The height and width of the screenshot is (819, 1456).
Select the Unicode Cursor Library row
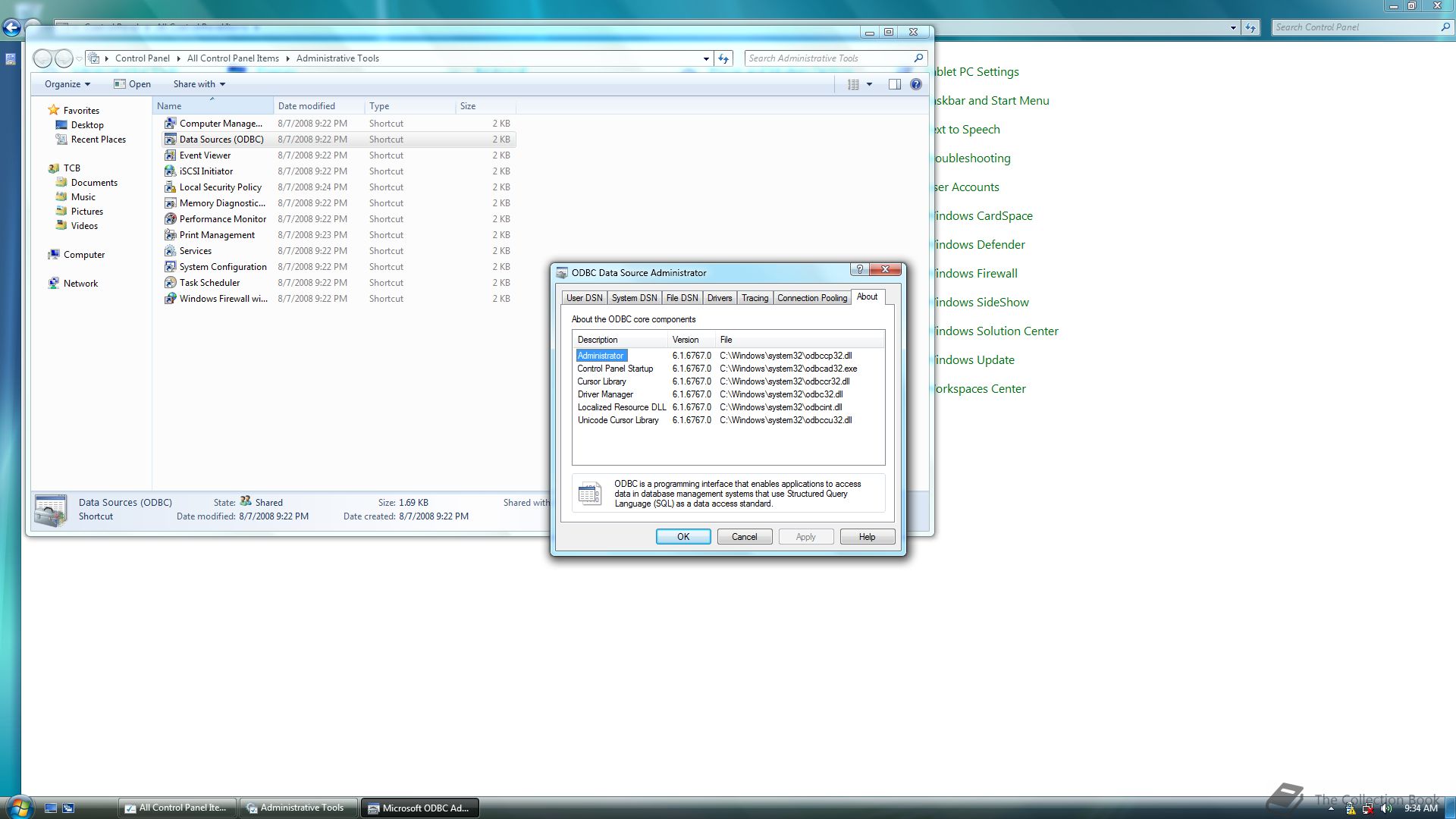pyautogui.click(x=728, y=420)
